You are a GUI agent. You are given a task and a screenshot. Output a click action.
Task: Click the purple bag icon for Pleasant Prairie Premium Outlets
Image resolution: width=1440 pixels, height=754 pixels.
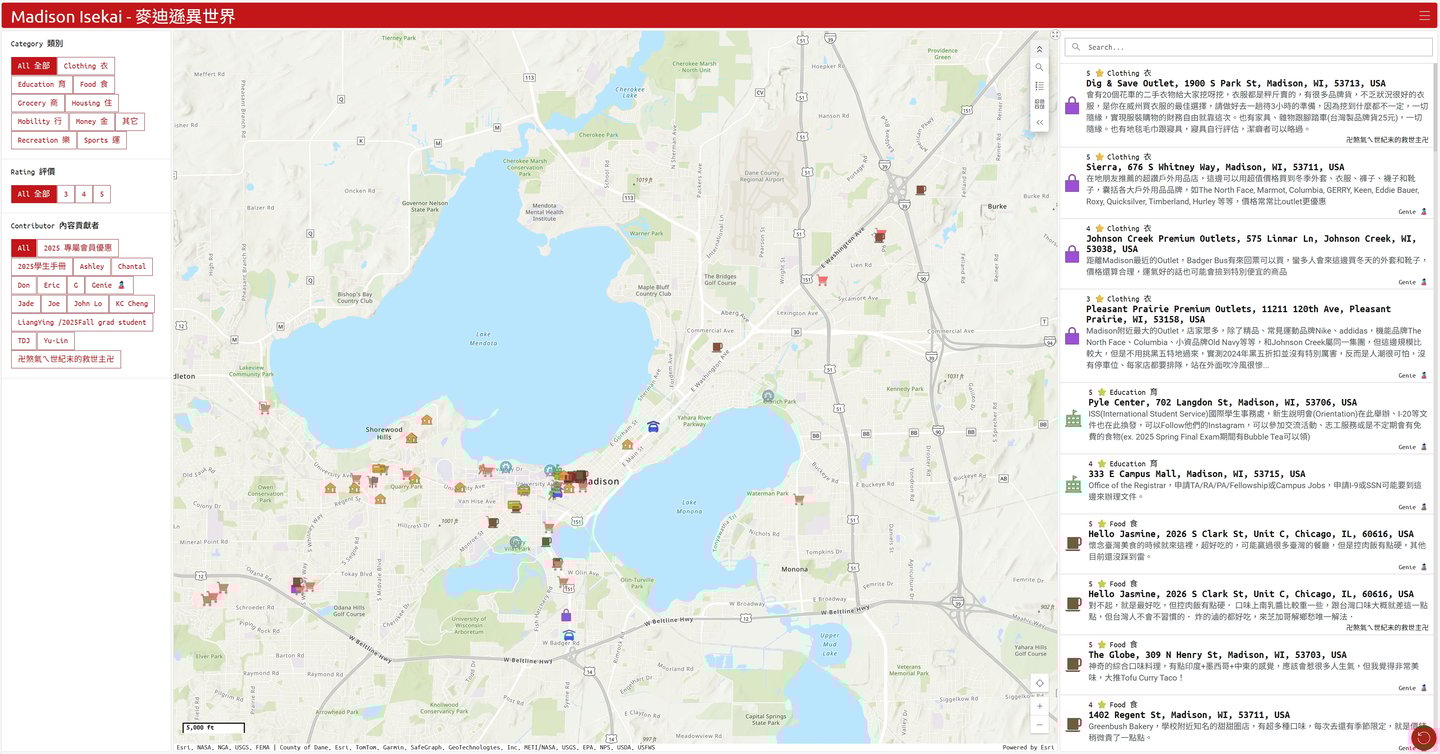coord(1072,335)
